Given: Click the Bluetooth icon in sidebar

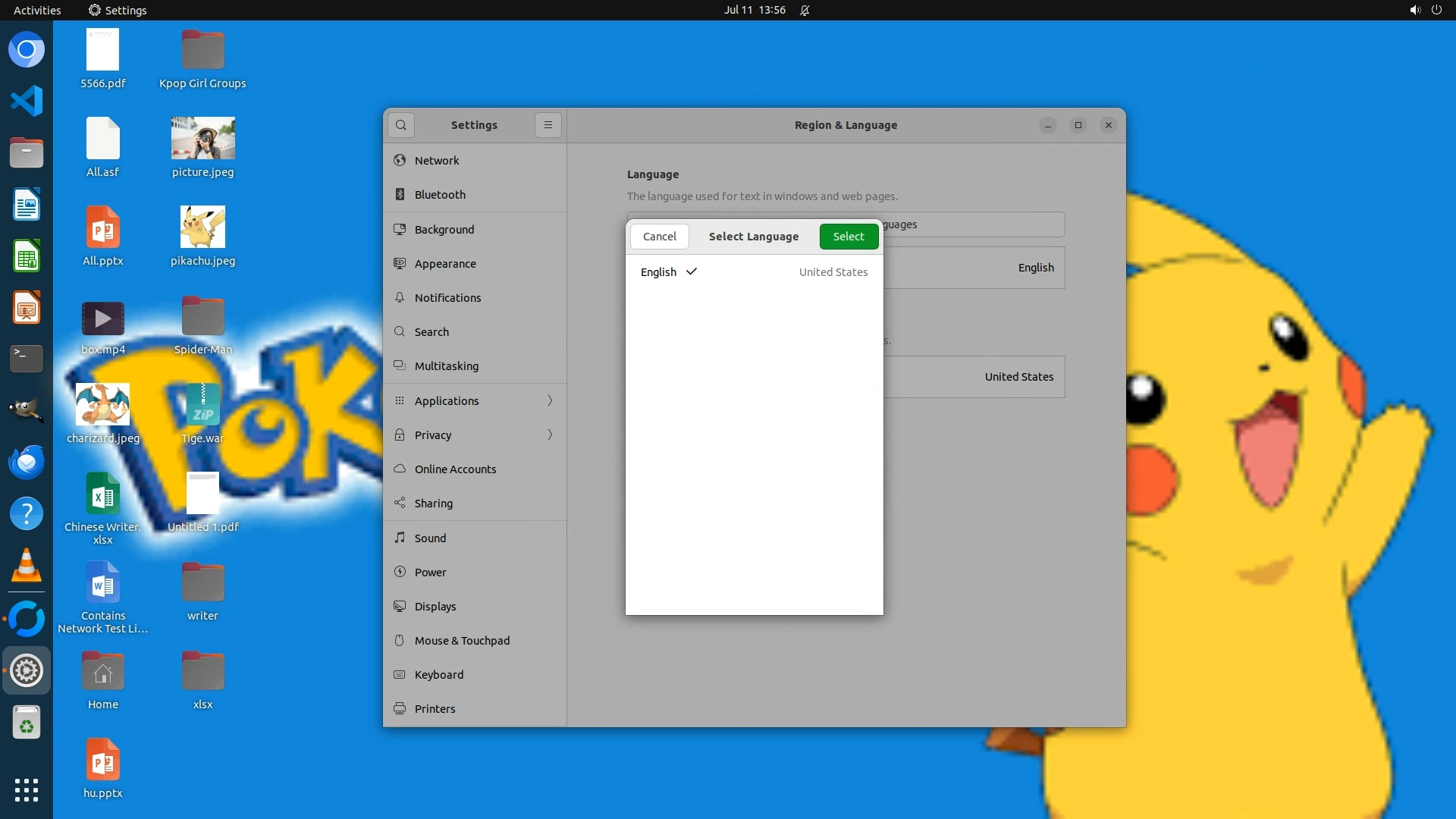Looking at the screenshot, I should [400, 195].
